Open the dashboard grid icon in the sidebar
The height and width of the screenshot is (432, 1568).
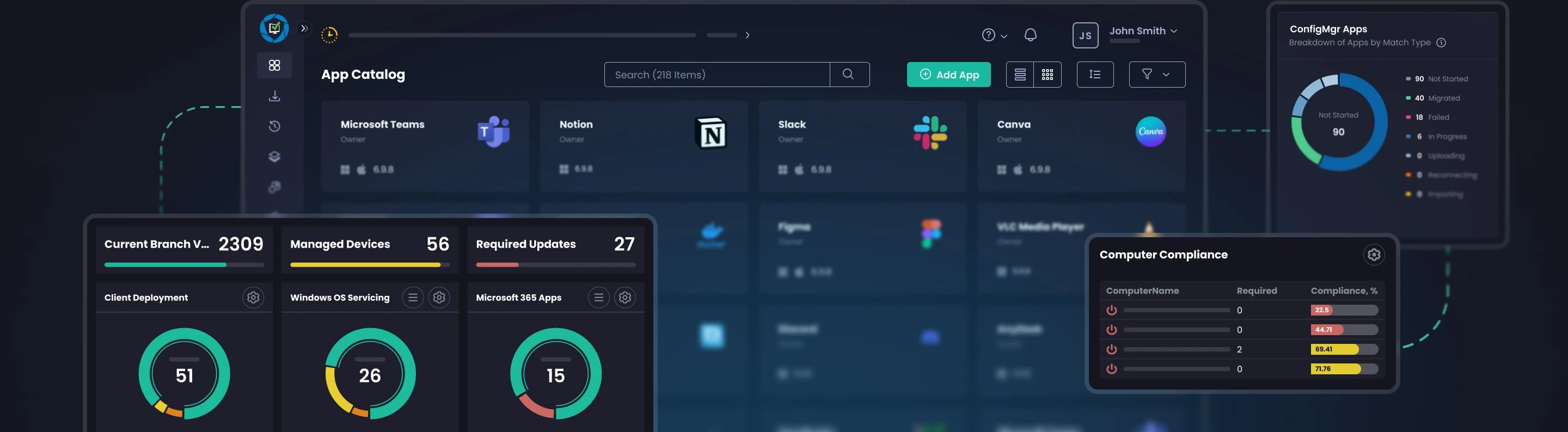(x=274, y=65)
